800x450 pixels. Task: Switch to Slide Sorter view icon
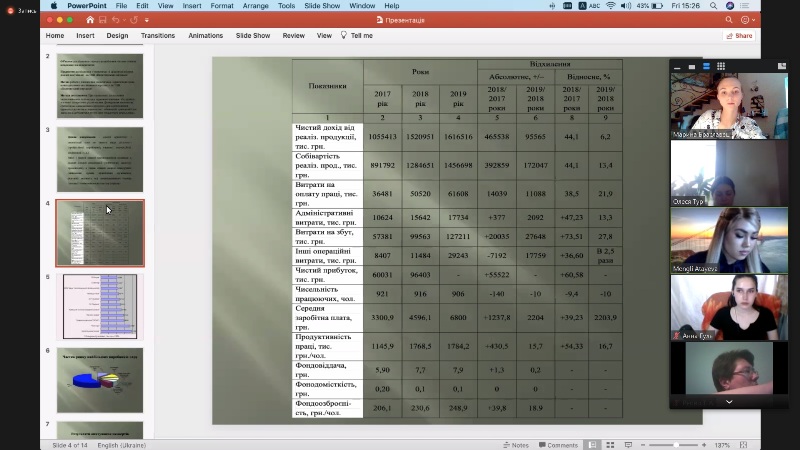pos(610,445)
